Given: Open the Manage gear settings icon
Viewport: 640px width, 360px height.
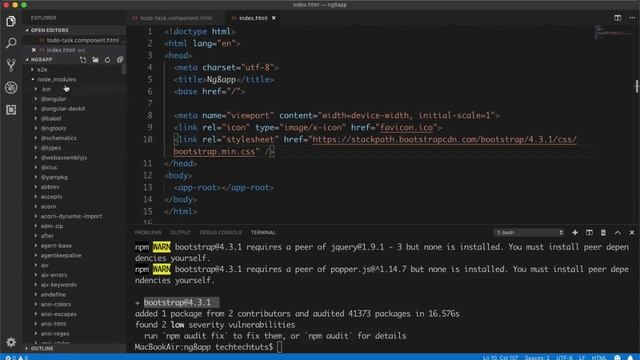Looking at the screenshot, I should click(x=11, y=342).
